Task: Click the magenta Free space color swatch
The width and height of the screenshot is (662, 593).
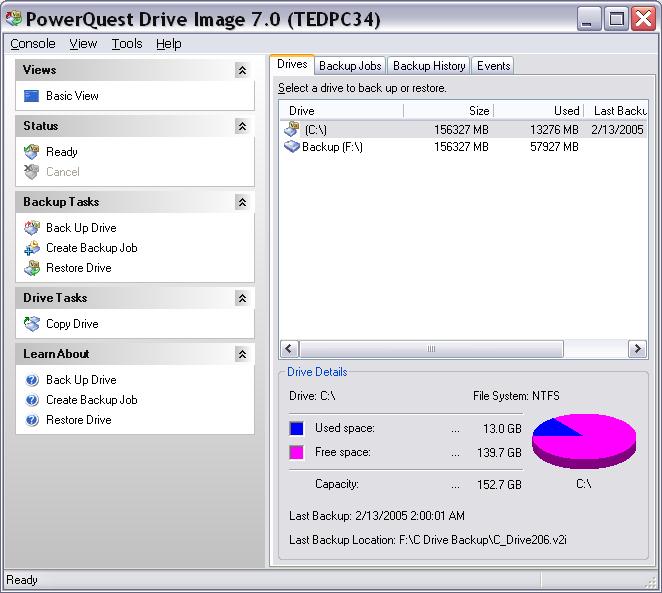Action: coord(296,452)
